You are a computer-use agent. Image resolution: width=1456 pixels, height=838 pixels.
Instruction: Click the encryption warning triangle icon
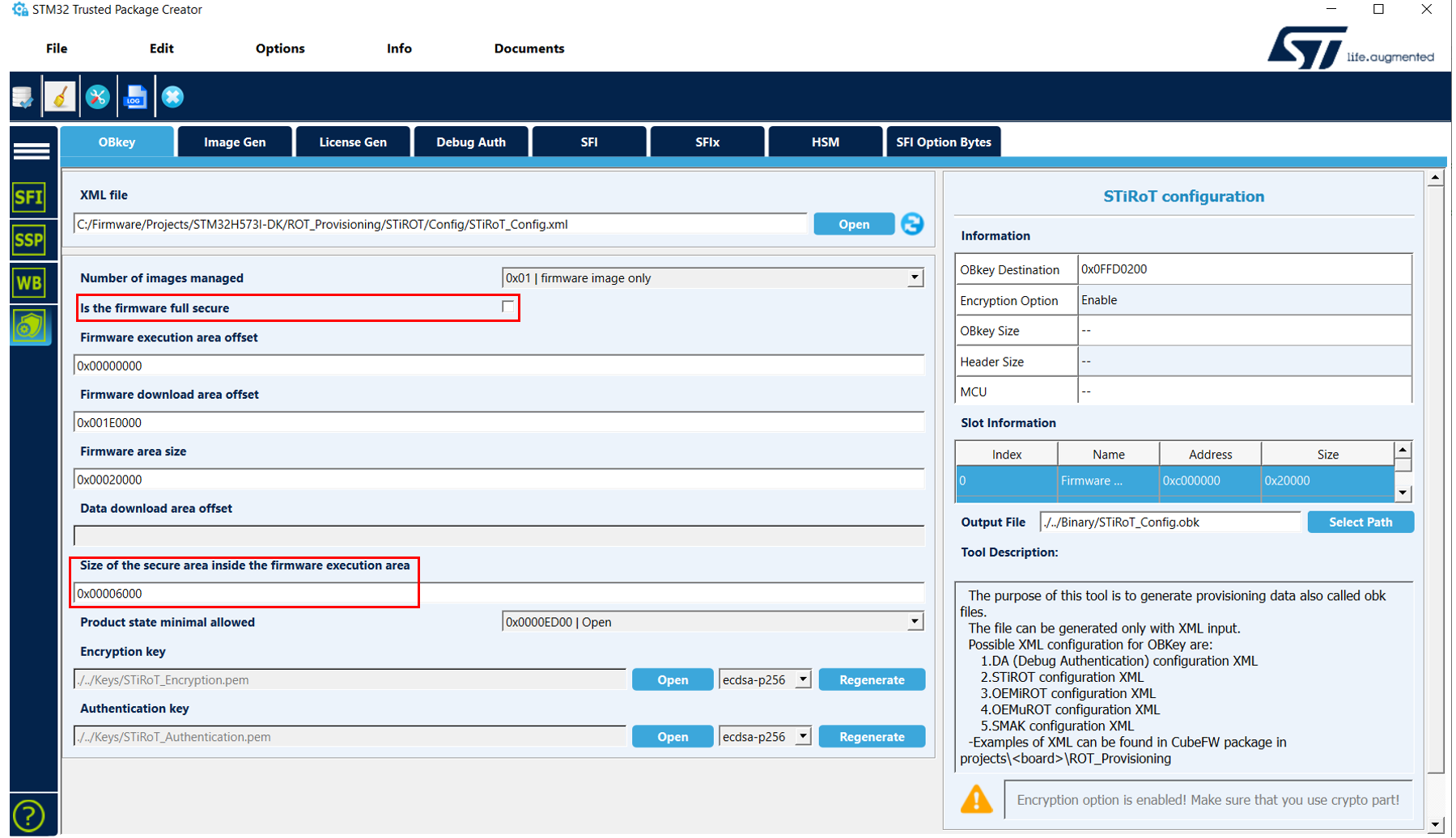coord(976,799)
